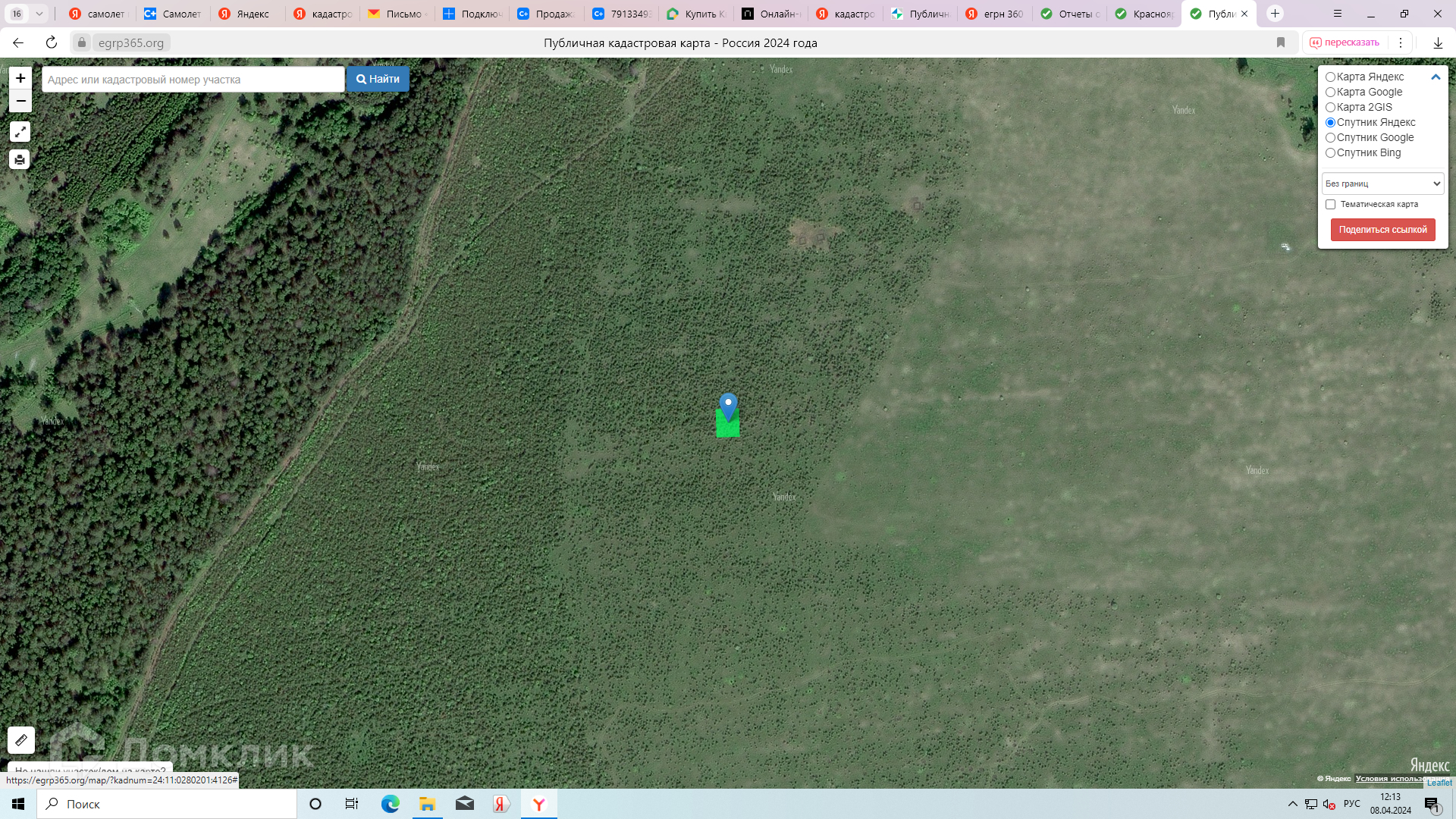
Task: Enable Тематическая карта checkbox
Action: pos(1330,205)
